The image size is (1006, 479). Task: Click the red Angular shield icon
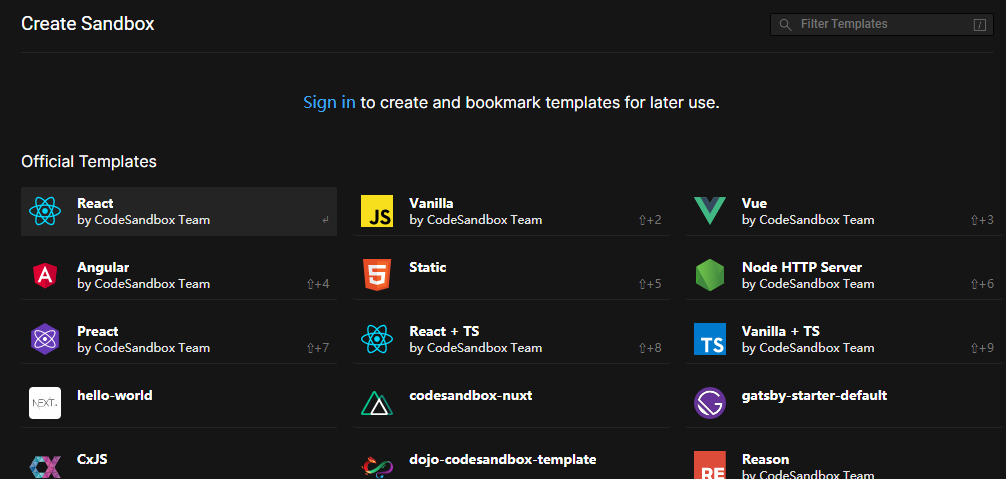(x=45, y=275)
